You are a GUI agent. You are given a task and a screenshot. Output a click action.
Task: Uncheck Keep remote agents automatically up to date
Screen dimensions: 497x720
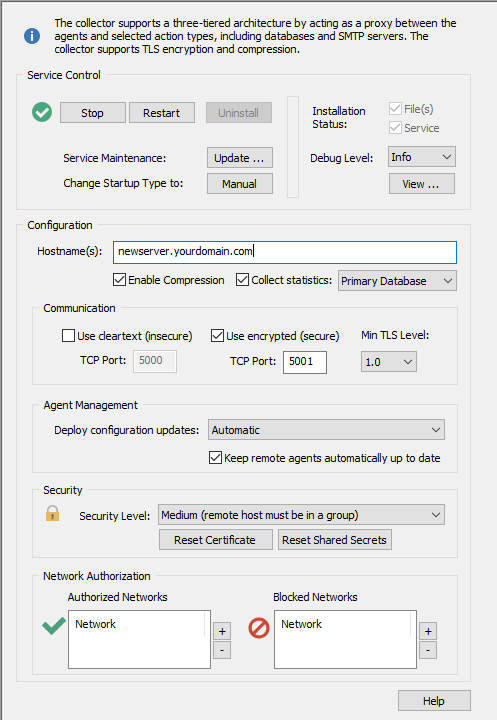[x=215, y=458]
